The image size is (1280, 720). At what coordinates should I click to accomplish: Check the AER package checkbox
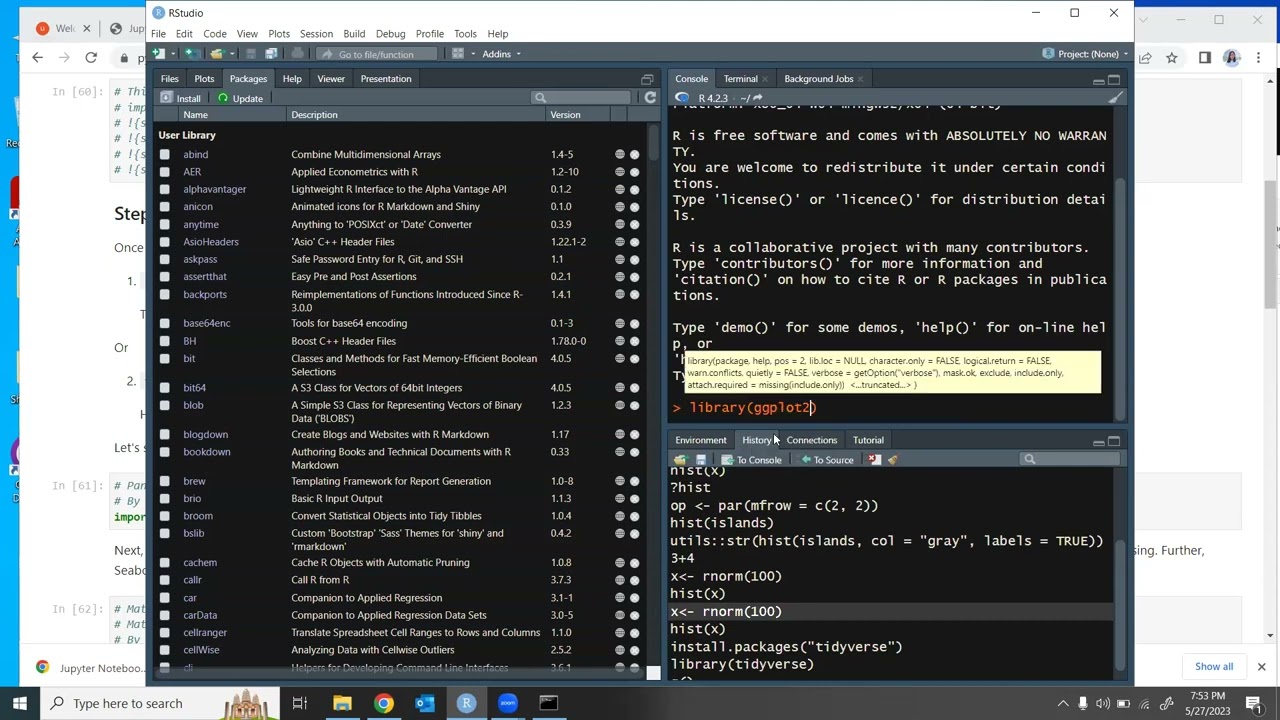(164, 172)
